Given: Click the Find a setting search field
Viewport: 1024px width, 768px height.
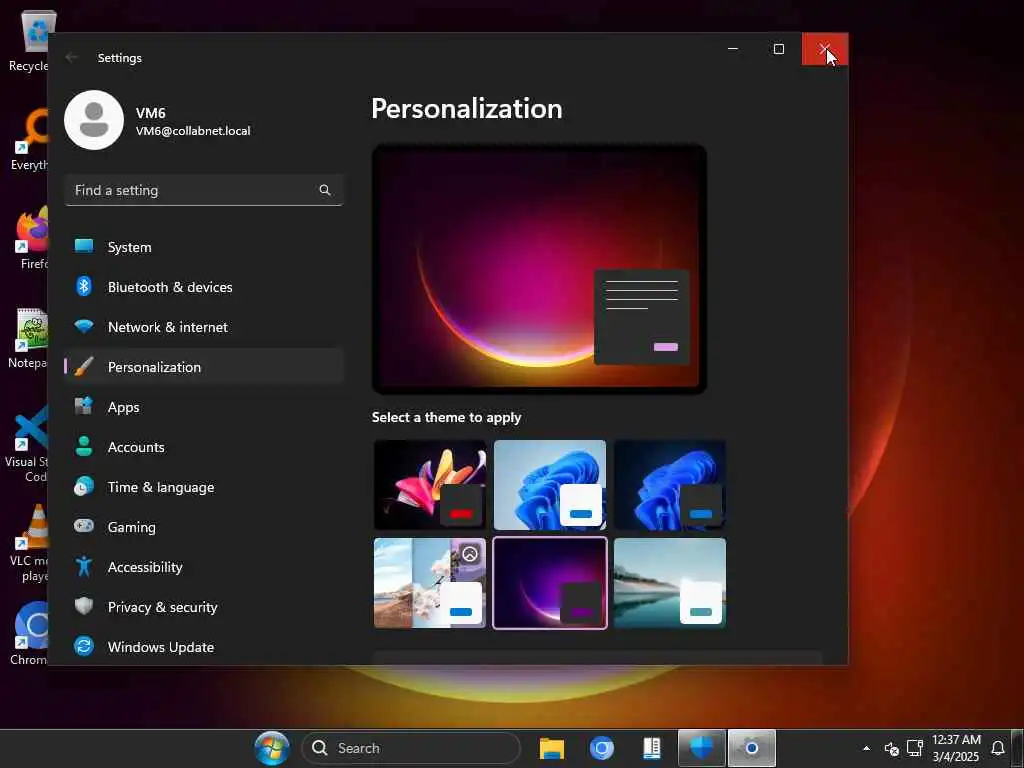Looking at the screenshot, I should coord(204,190).
